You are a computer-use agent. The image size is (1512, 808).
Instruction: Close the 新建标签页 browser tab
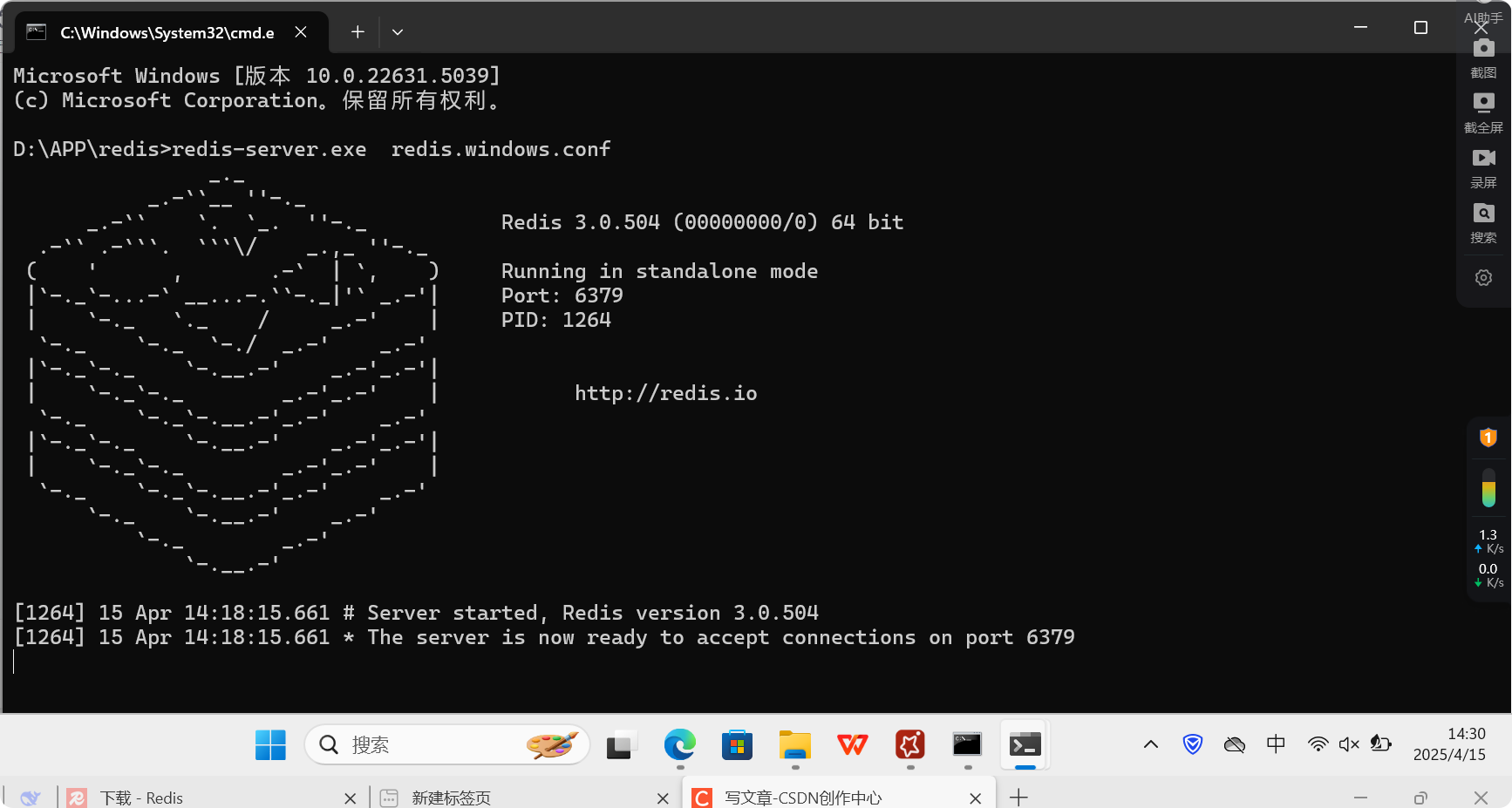coord(663,798)
